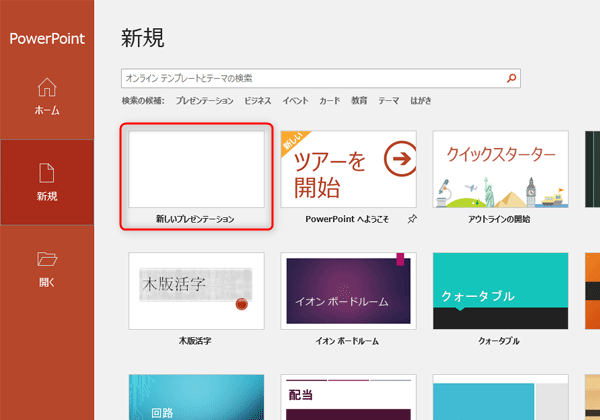Image resolution: width=600 pixels, height=420 pixels.
Task: Click the イオン ボードルーム caption below thumbnail
Action: pyautogui.click(x=347, y=341)
